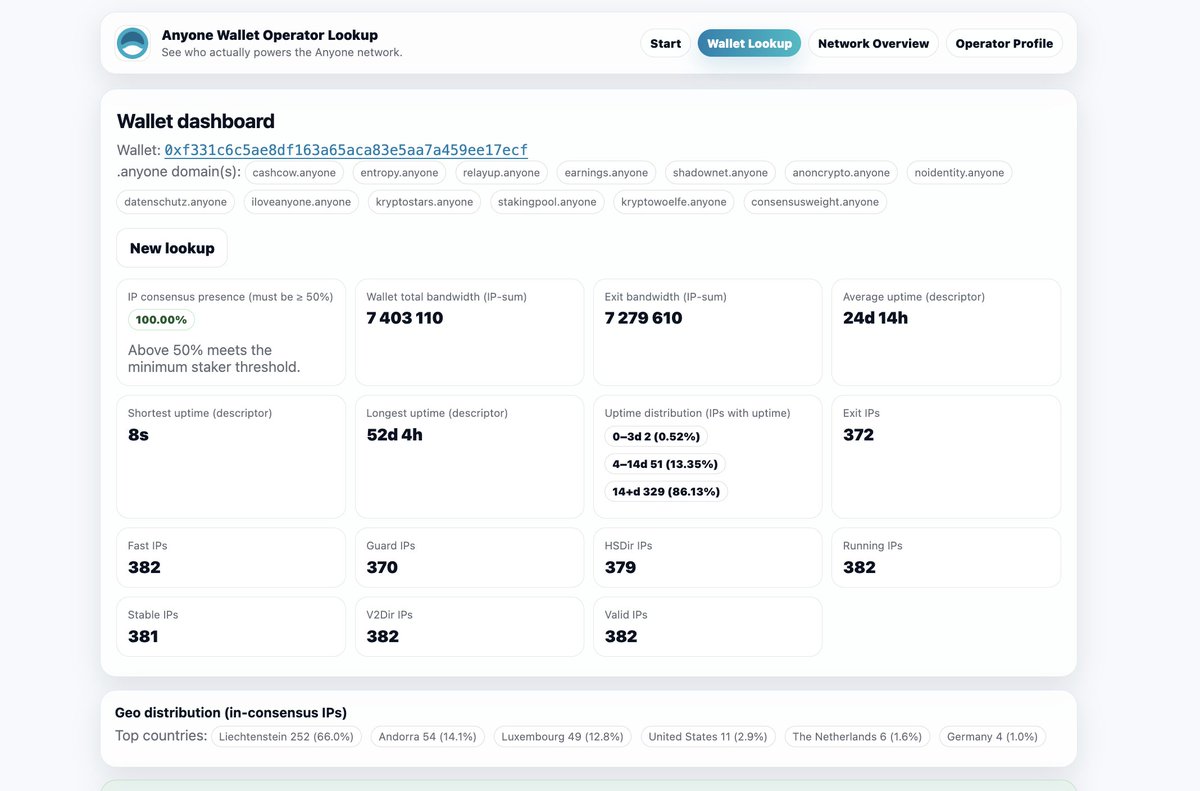Image resolution: width=1200 pixels, height=791 pixels.
Task: Select the Wallet Lookup tab
Action: 749,43
